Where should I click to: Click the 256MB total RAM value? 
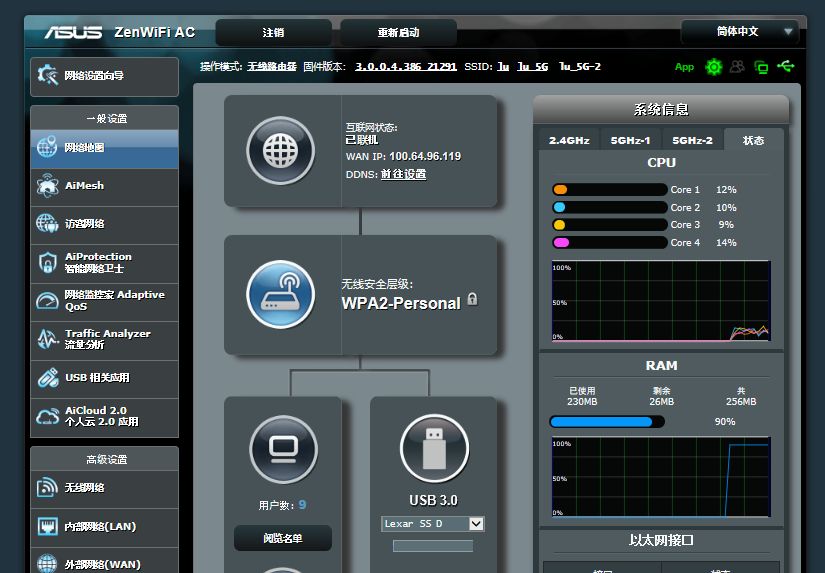[x=741, y=401]
